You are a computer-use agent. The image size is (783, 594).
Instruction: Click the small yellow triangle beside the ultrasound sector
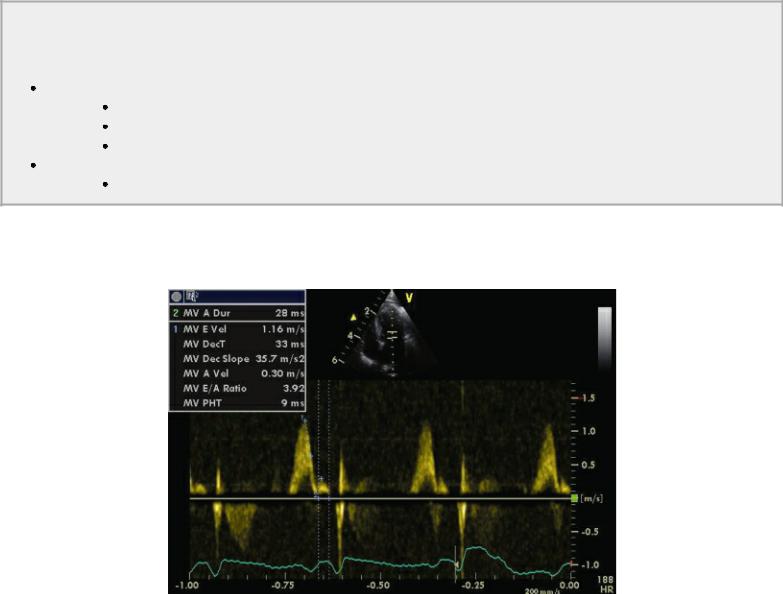click(354, 317)
